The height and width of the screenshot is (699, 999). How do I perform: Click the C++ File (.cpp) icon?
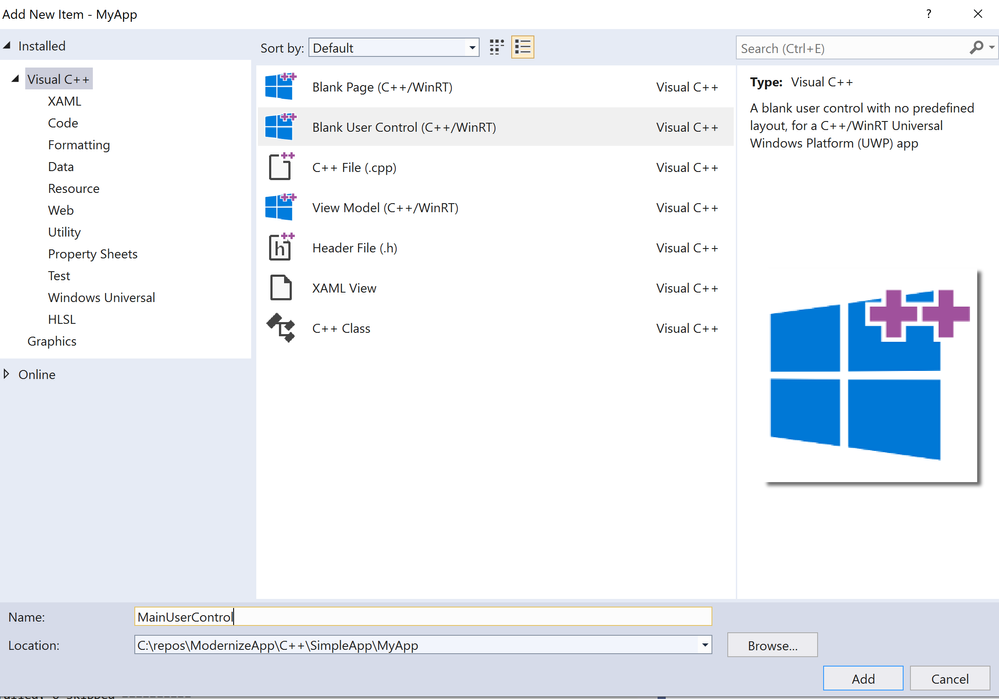click(x=280, y=167)
